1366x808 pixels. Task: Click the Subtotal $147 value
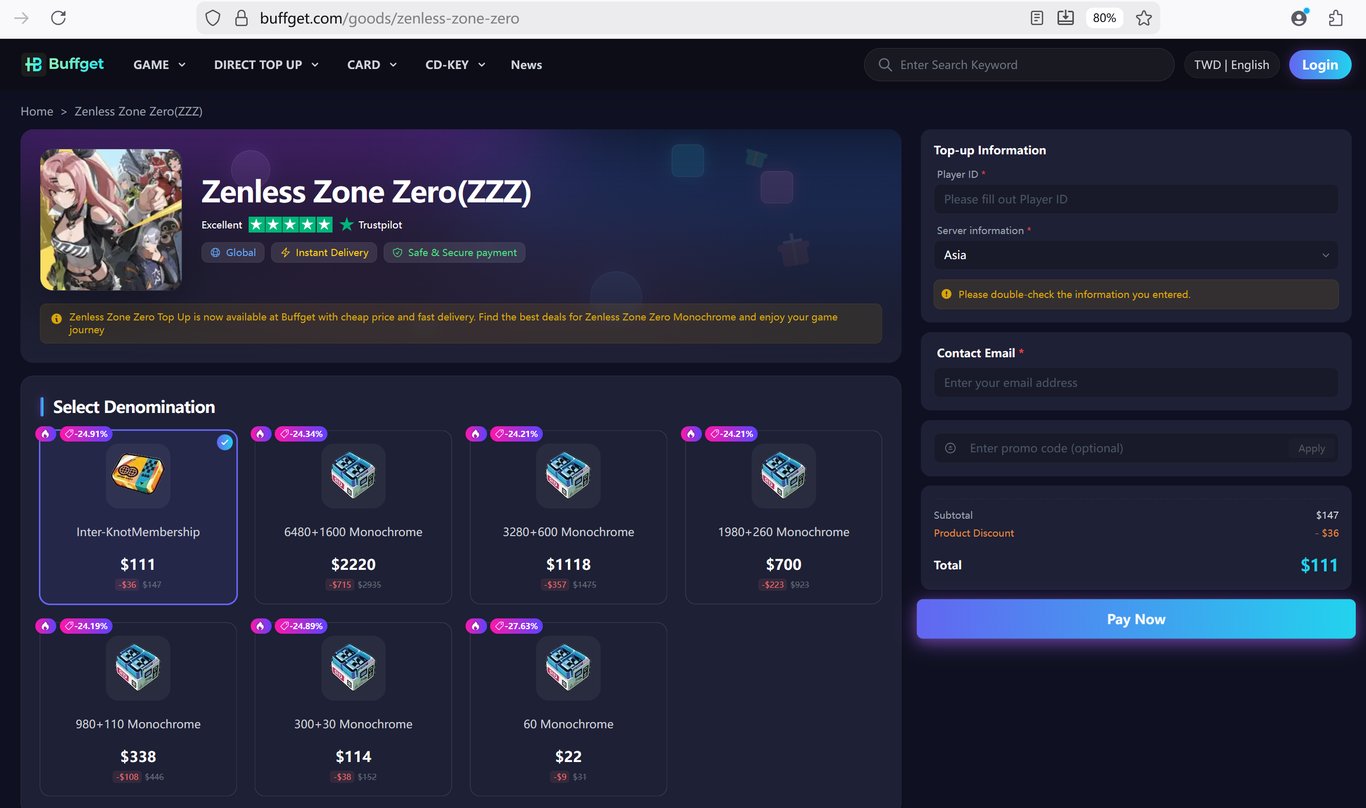pyautogui.click(x=1327, y=515)
